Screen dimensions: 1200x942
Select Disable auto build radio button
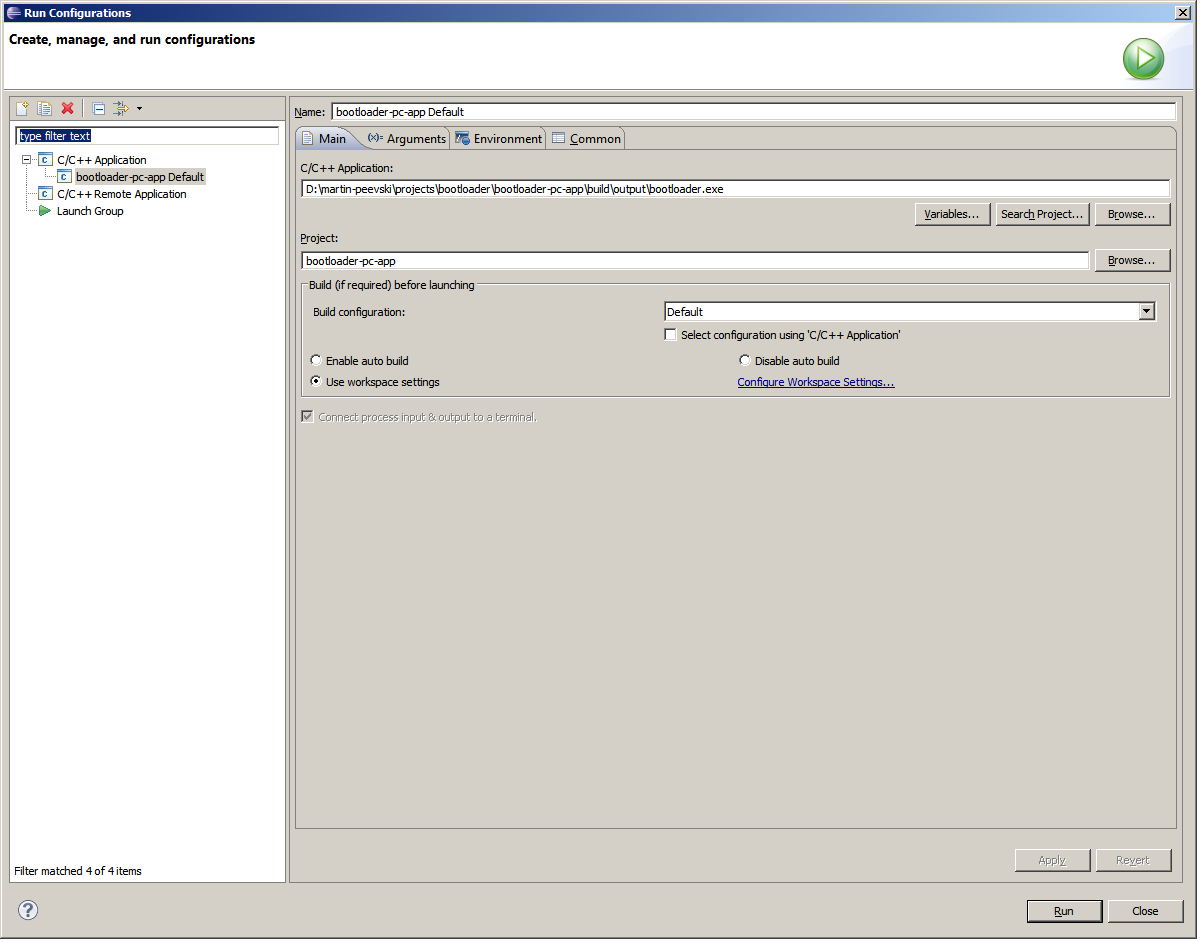745,361
